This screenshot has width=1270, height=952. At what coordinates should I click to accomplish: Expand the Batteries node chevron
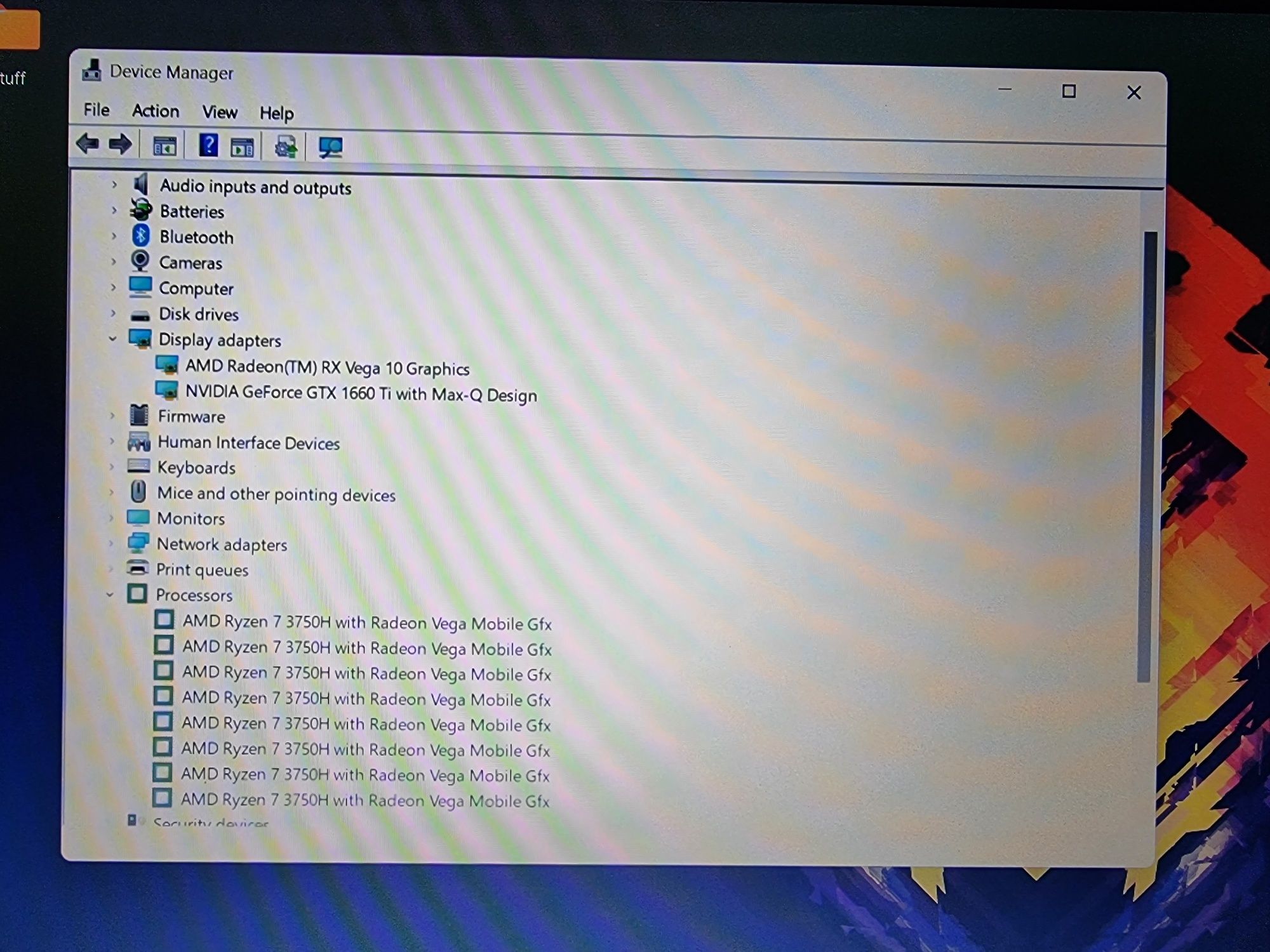pos(114,210)
